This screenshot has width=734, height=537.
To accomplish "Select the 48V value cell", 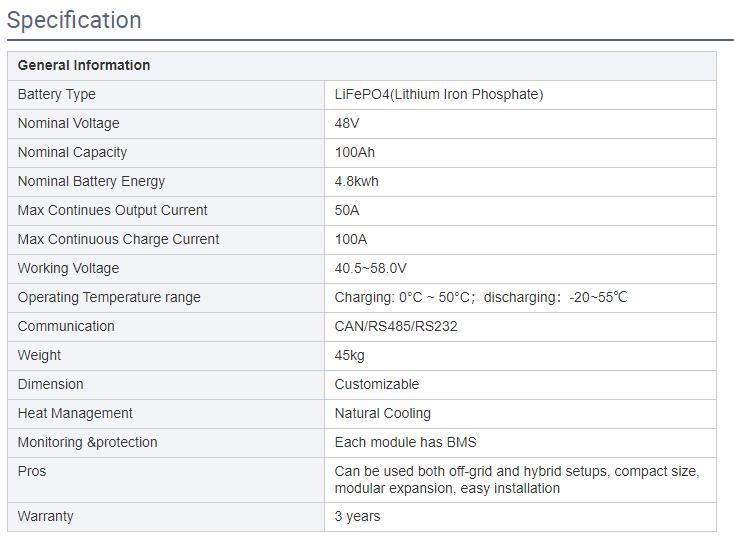I will coord(347,123).
